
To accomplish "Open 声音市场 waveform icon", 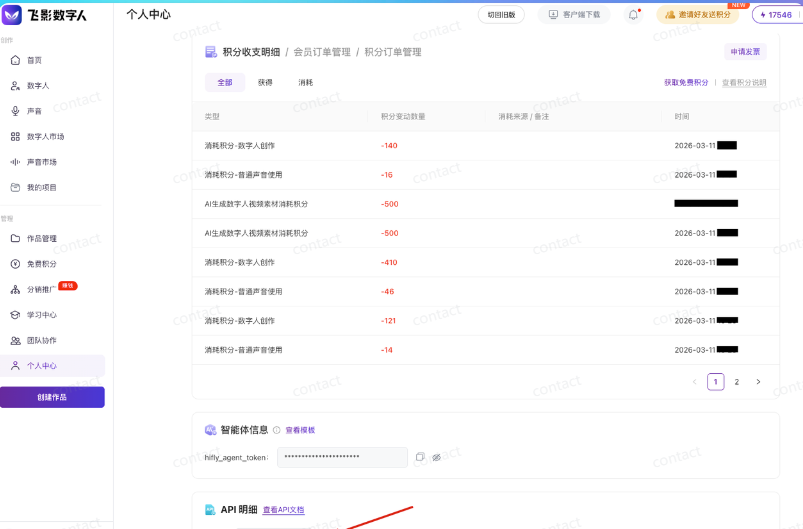I will pyautogui.click(x=15, y=162).
